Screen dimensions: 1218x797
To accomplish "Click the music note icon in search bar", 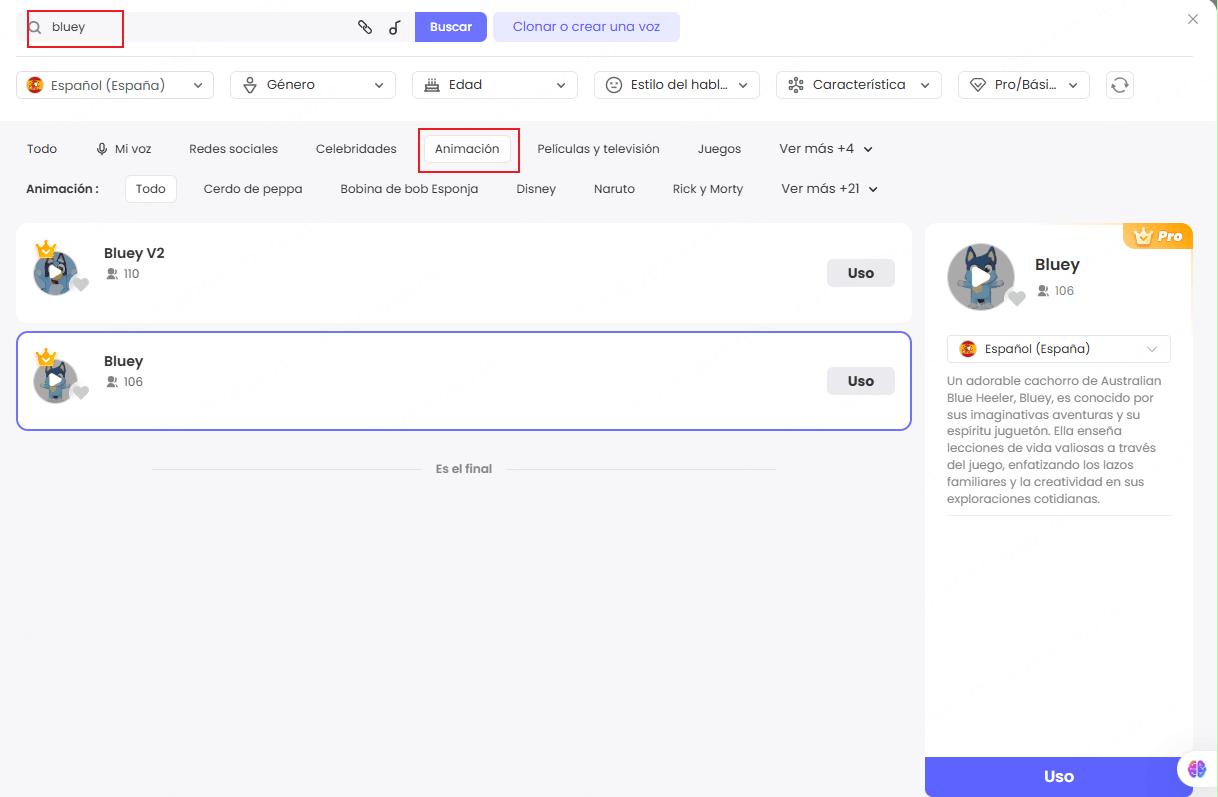I will point(395,27).
